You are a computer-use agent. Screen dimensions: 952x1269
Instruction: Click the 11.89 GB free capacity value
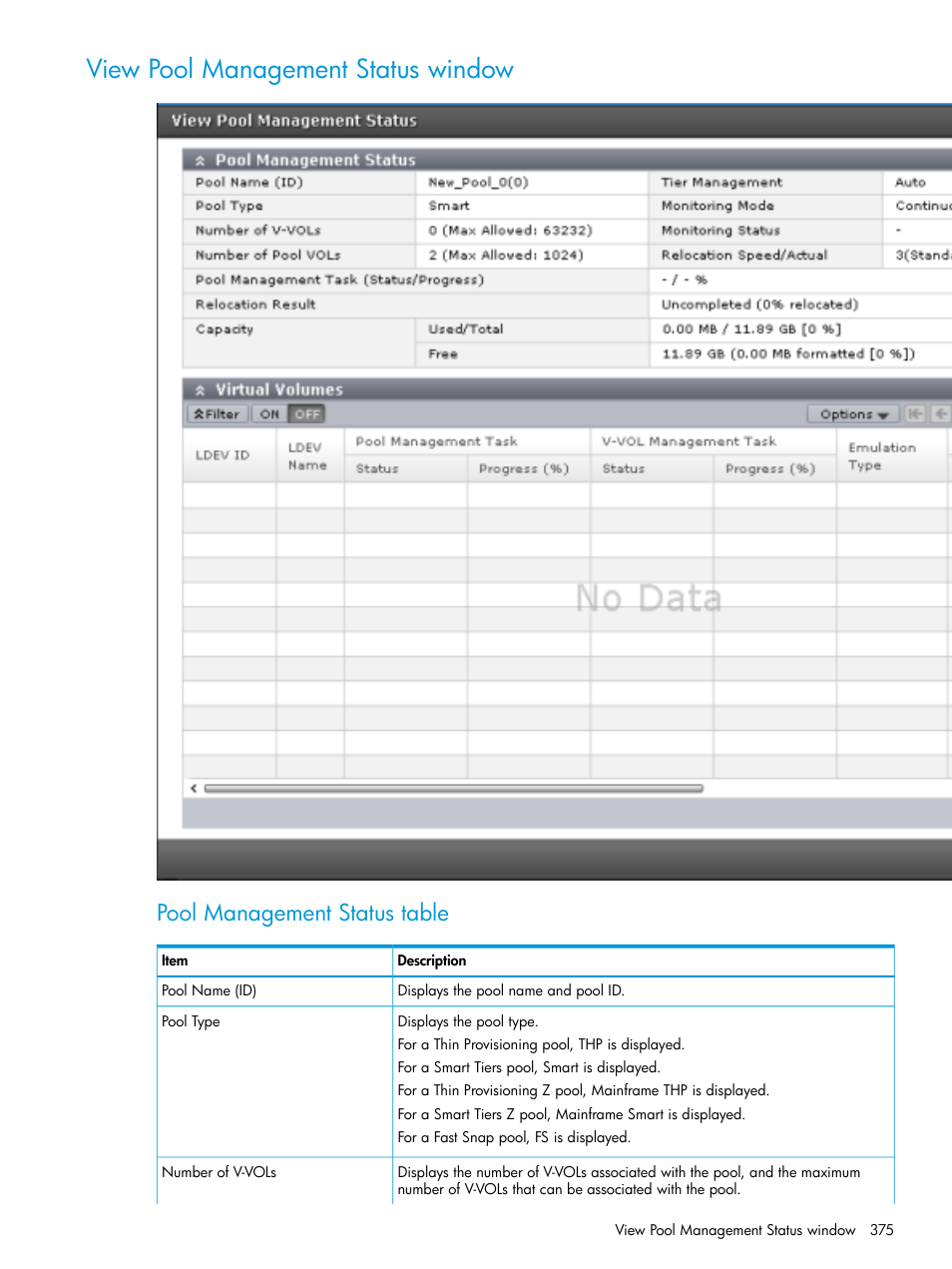(x=788, y=354)
